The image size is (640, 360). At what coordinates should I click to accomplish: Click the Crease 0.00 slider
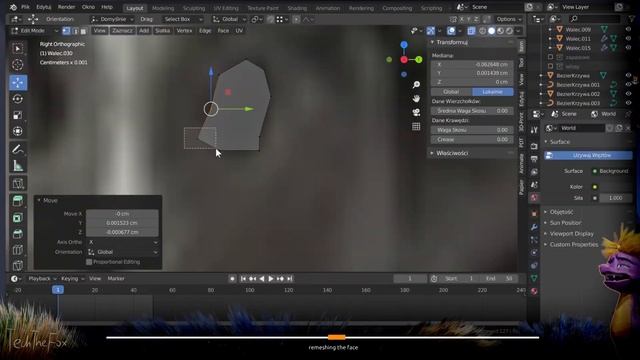coord(472,140)
